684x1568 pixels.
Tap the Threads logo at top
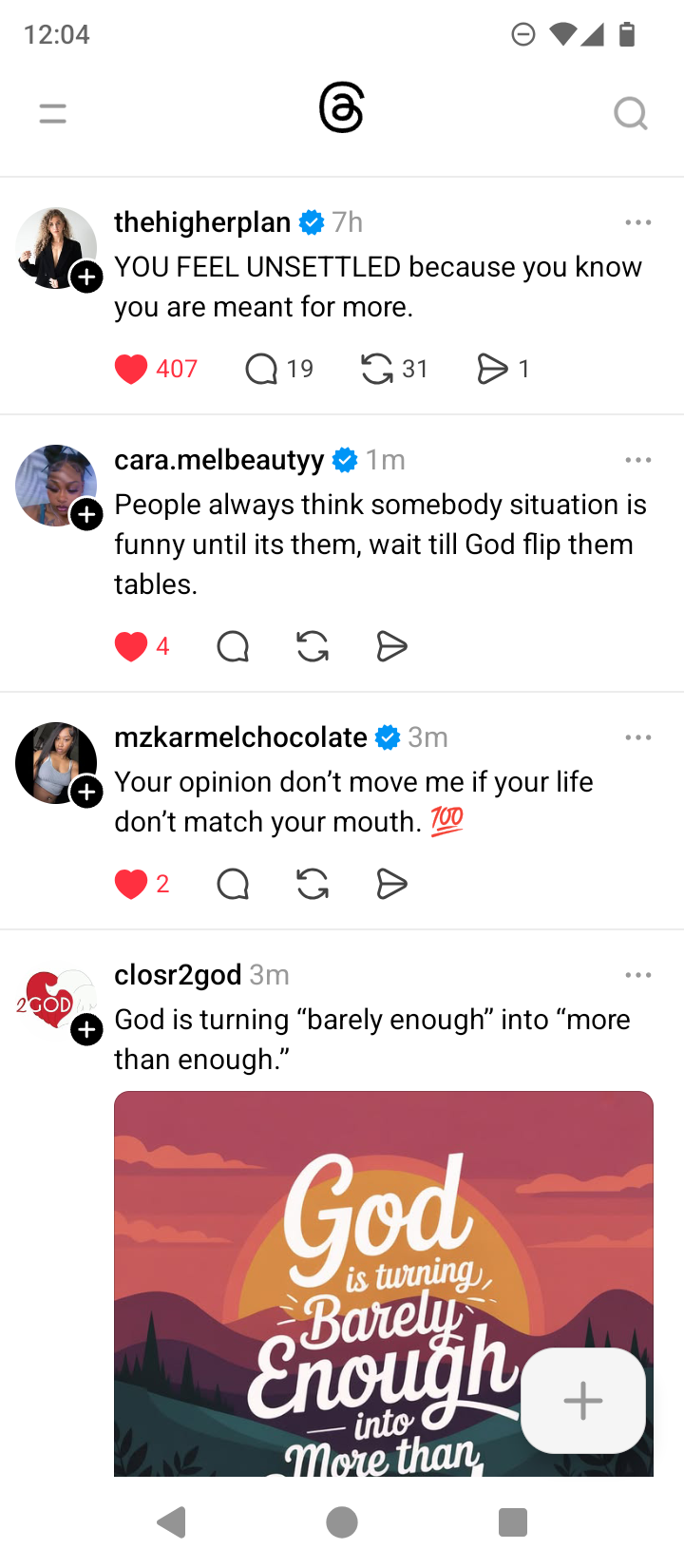pos(342,108)
